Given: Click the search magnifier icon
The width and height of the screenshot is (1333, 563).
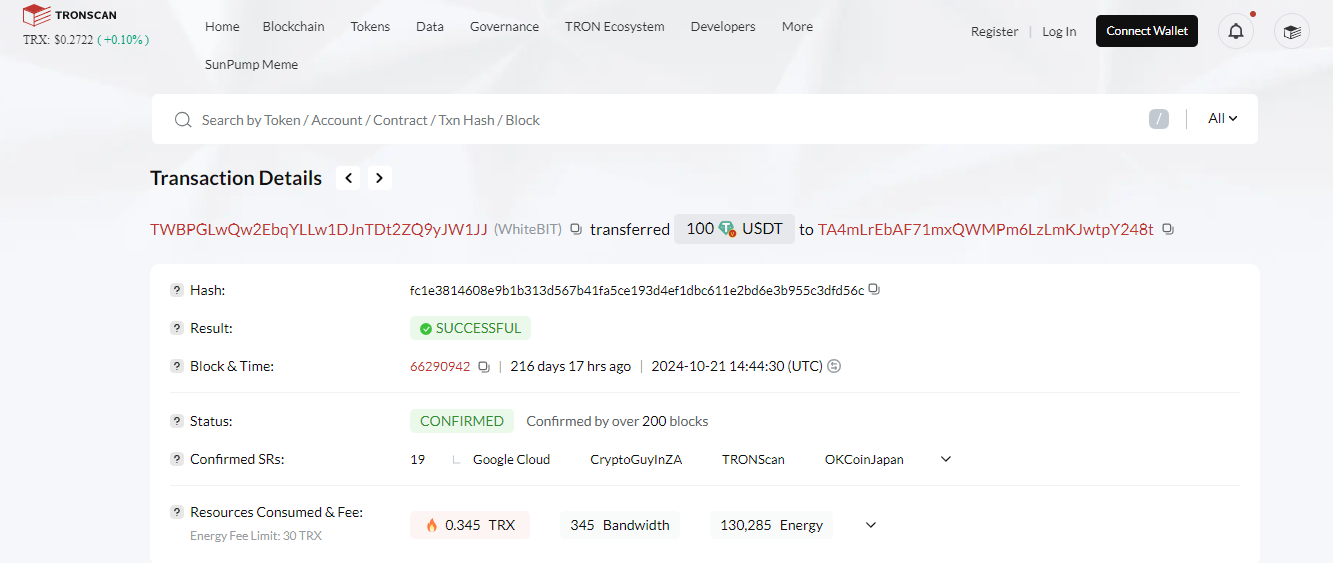Looking at the screenshot, I should tap(183, 120).
